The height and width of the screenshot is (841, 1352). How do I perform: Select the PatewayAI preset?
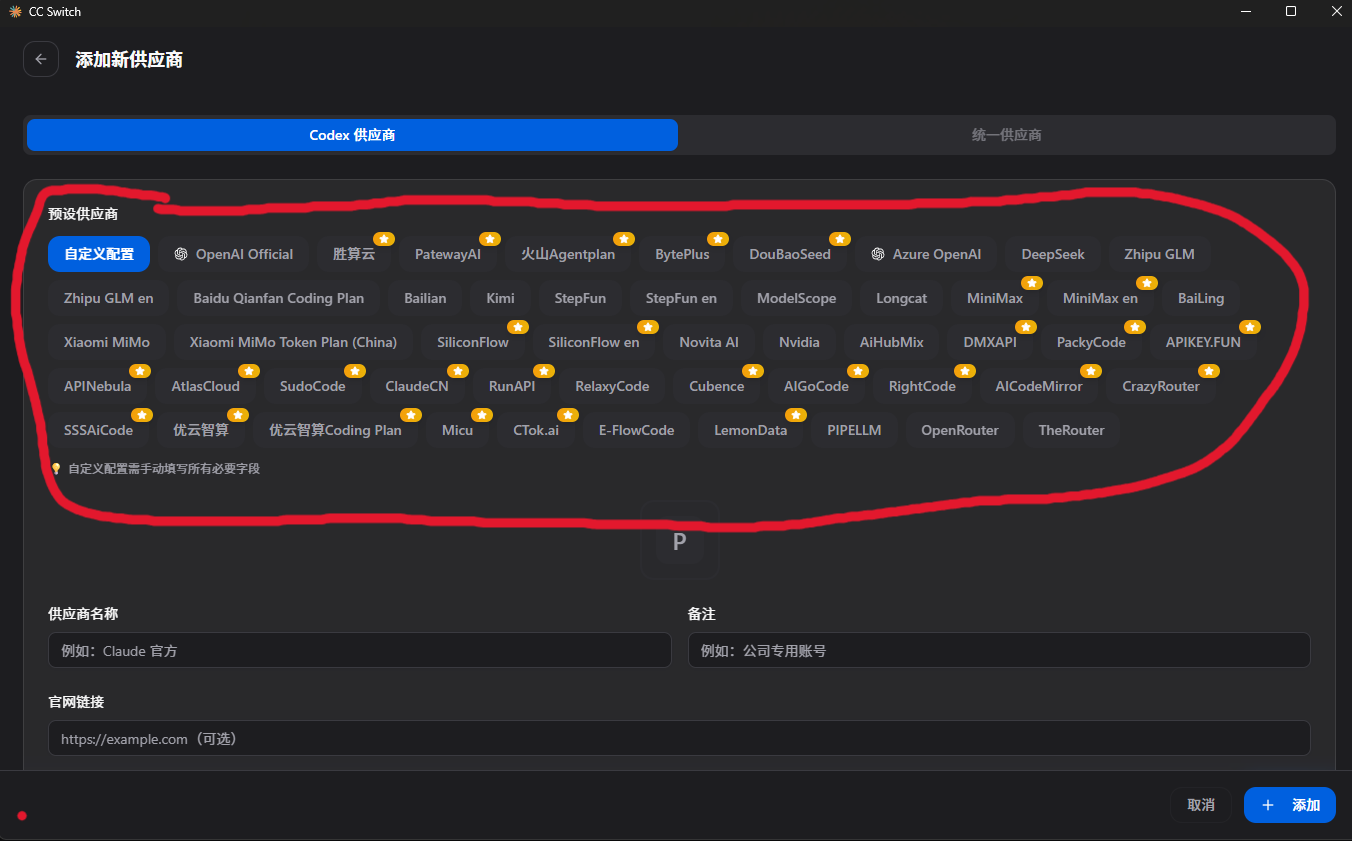(448, 254)
